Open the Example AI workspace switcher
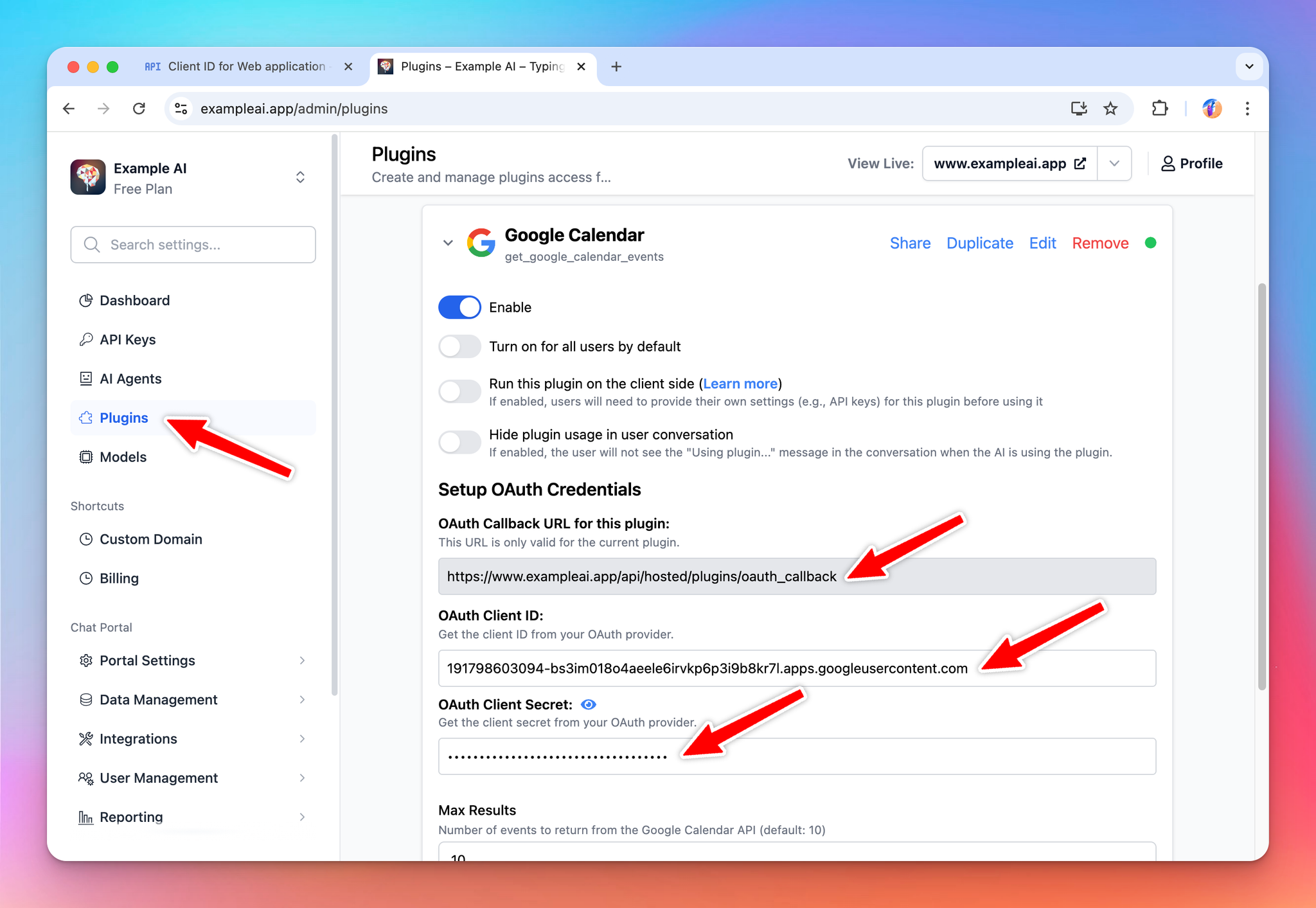 (300, 177)
